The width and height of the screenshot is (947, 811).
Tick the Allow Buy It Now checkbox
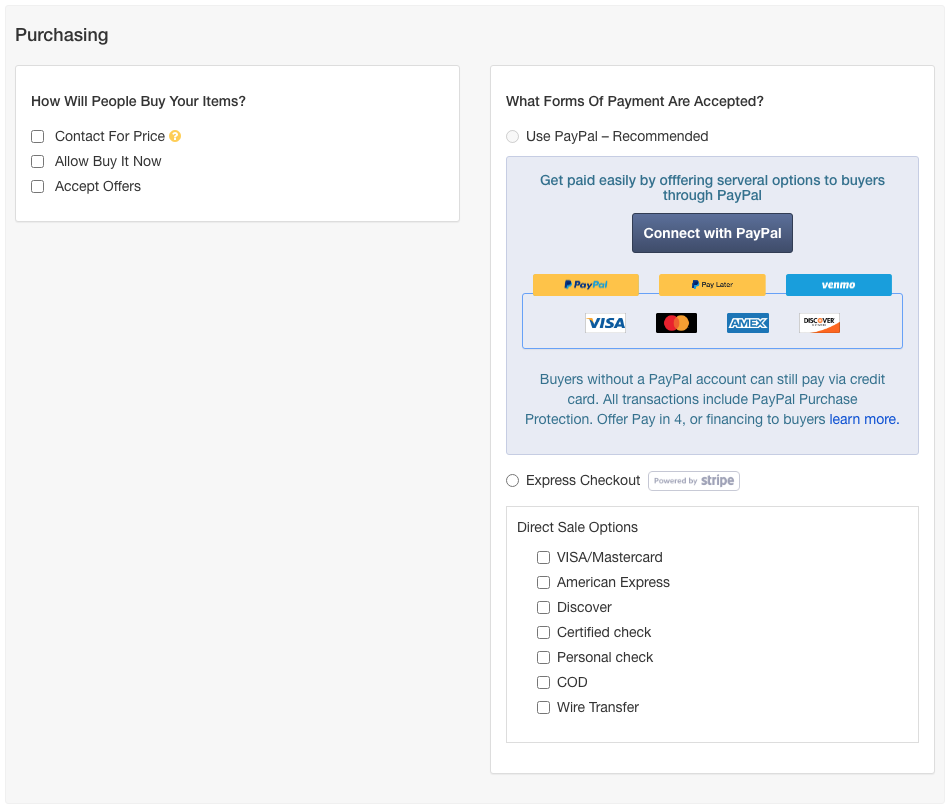click(x=37, y=161)
